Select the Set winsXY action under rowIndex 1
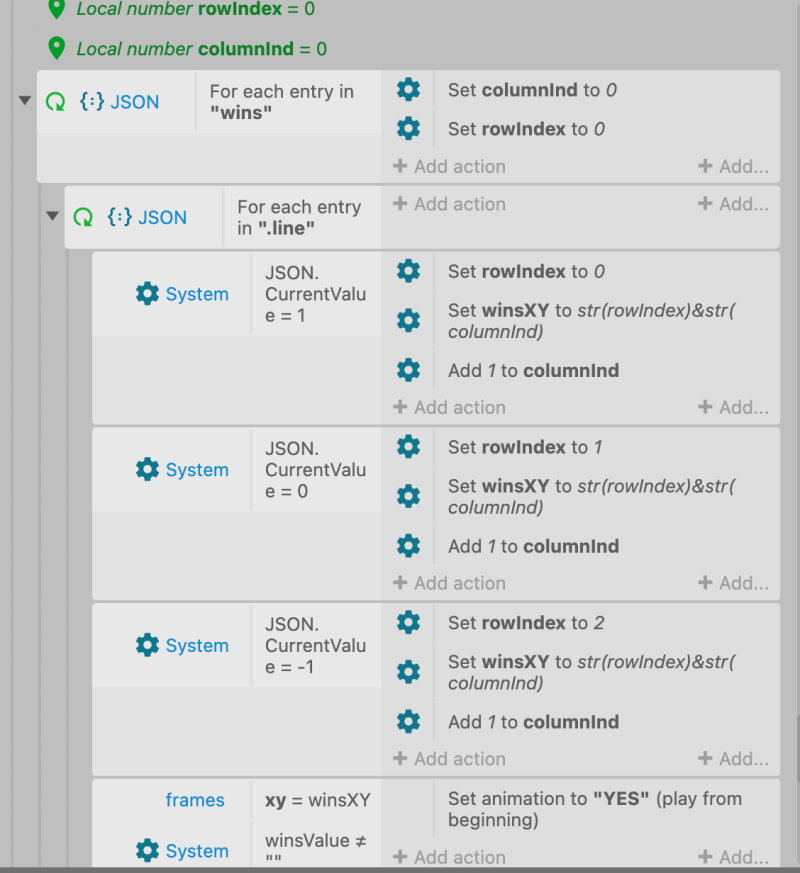This screenshot has height=873, width=800. (x=591, y=496)
